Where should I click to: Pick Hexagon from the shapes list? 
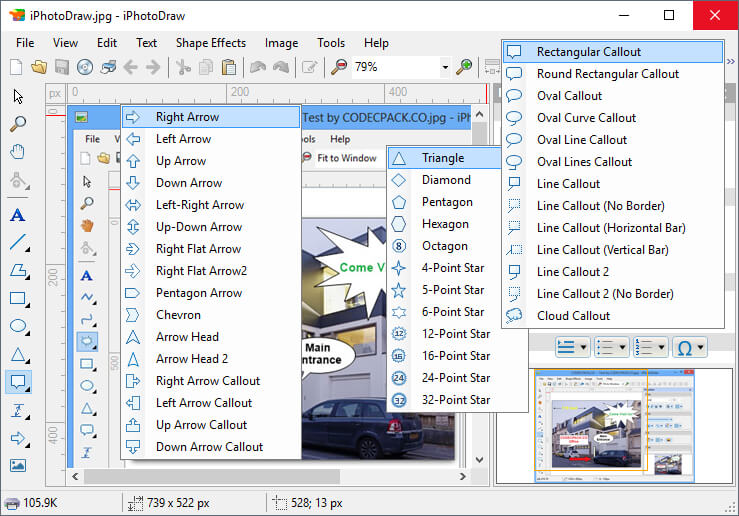pyautogui.click(x=445, y=224)
